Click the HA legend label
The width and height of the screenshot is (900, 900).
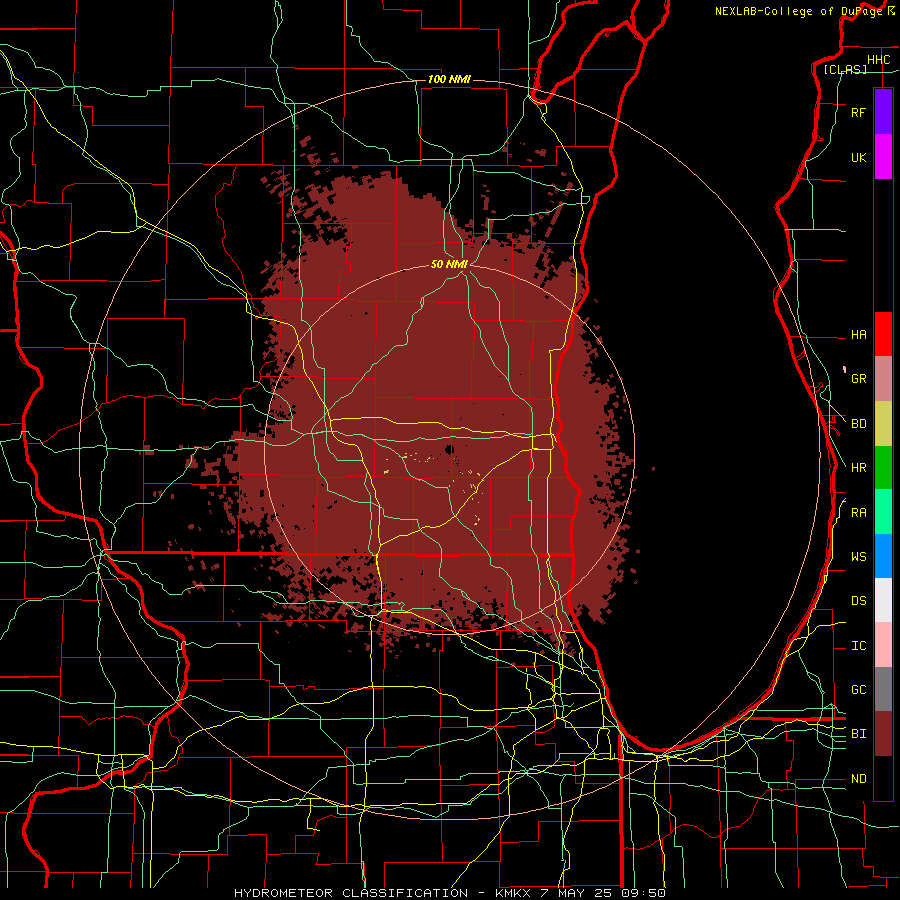point(859,335)
